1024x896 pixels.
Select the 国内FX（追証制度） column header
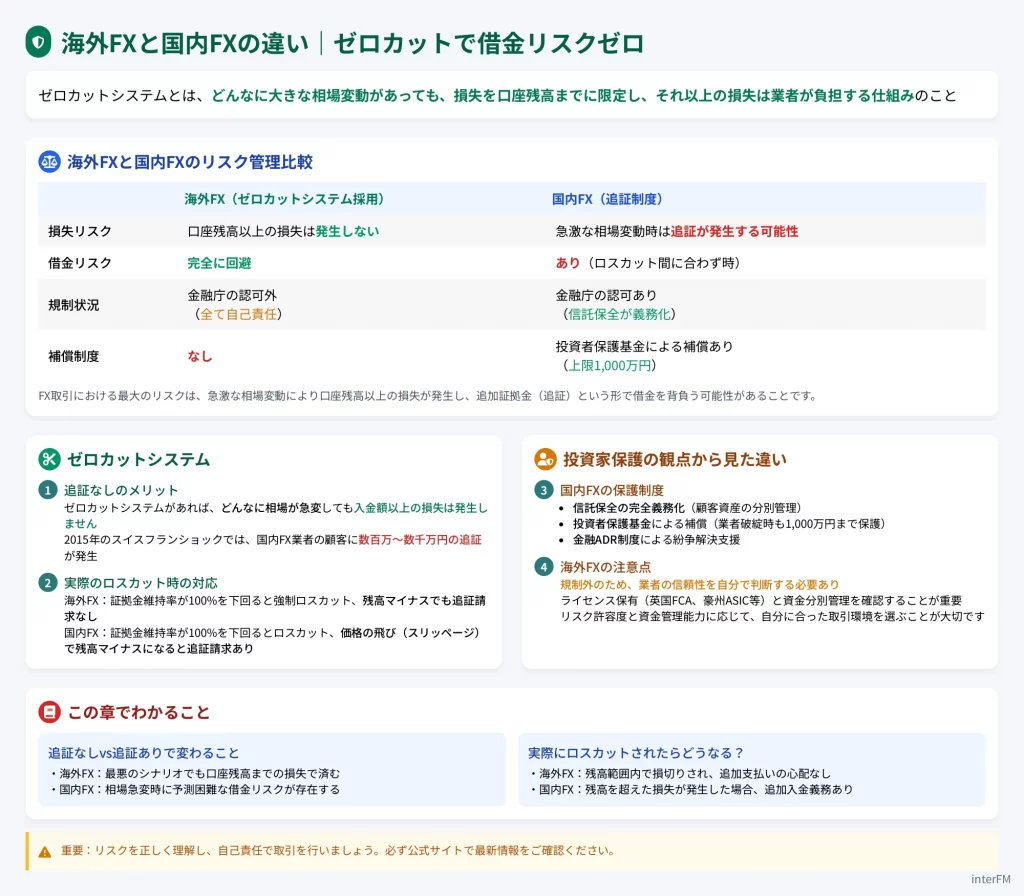pos(607,199)
